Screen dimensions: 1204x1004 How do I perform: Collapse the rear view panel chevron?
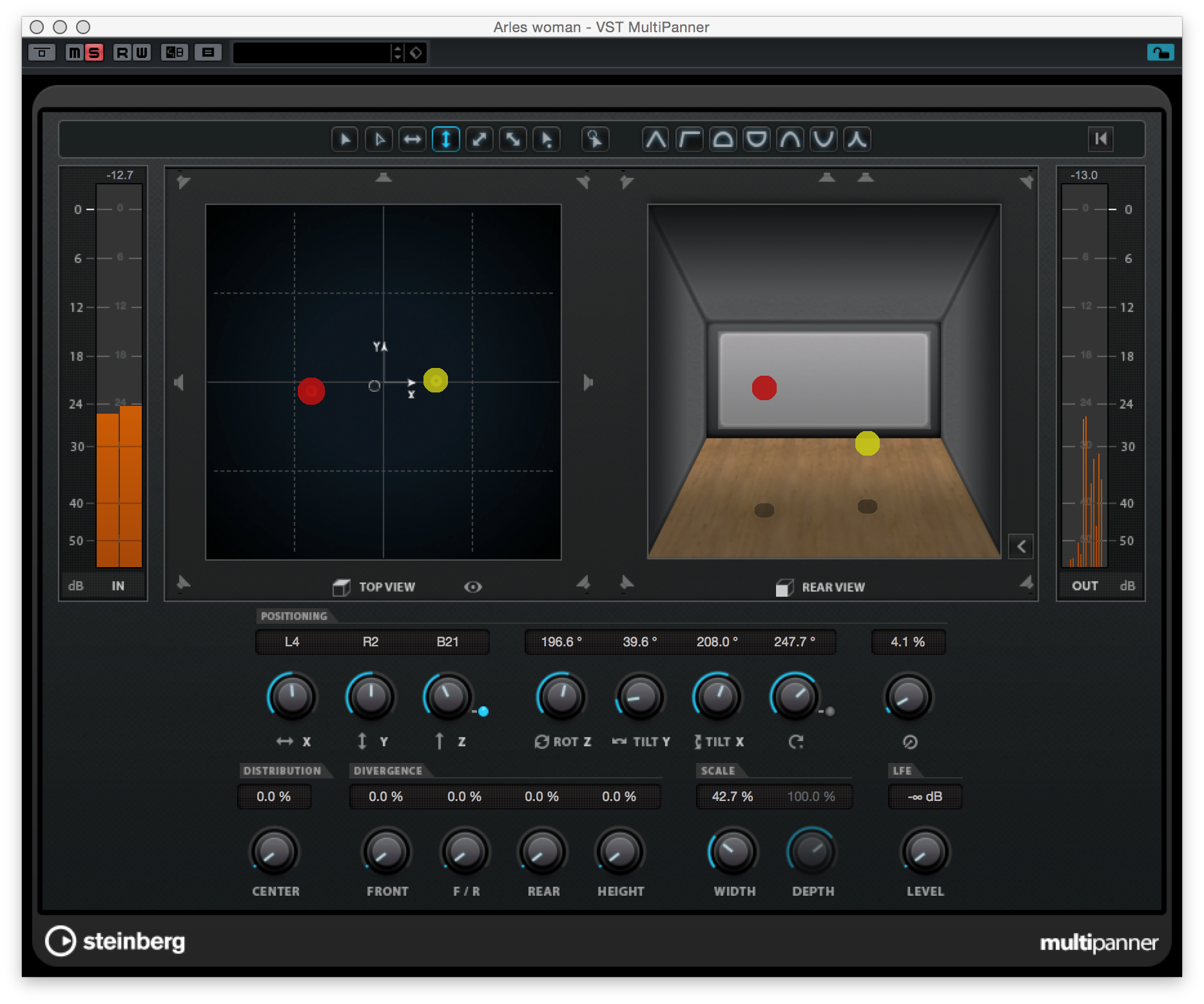1021,547
